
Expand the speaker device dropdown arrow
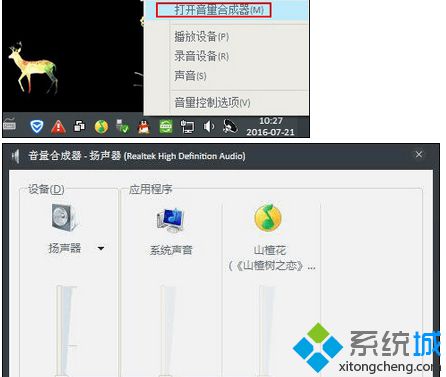click(101, 248)
